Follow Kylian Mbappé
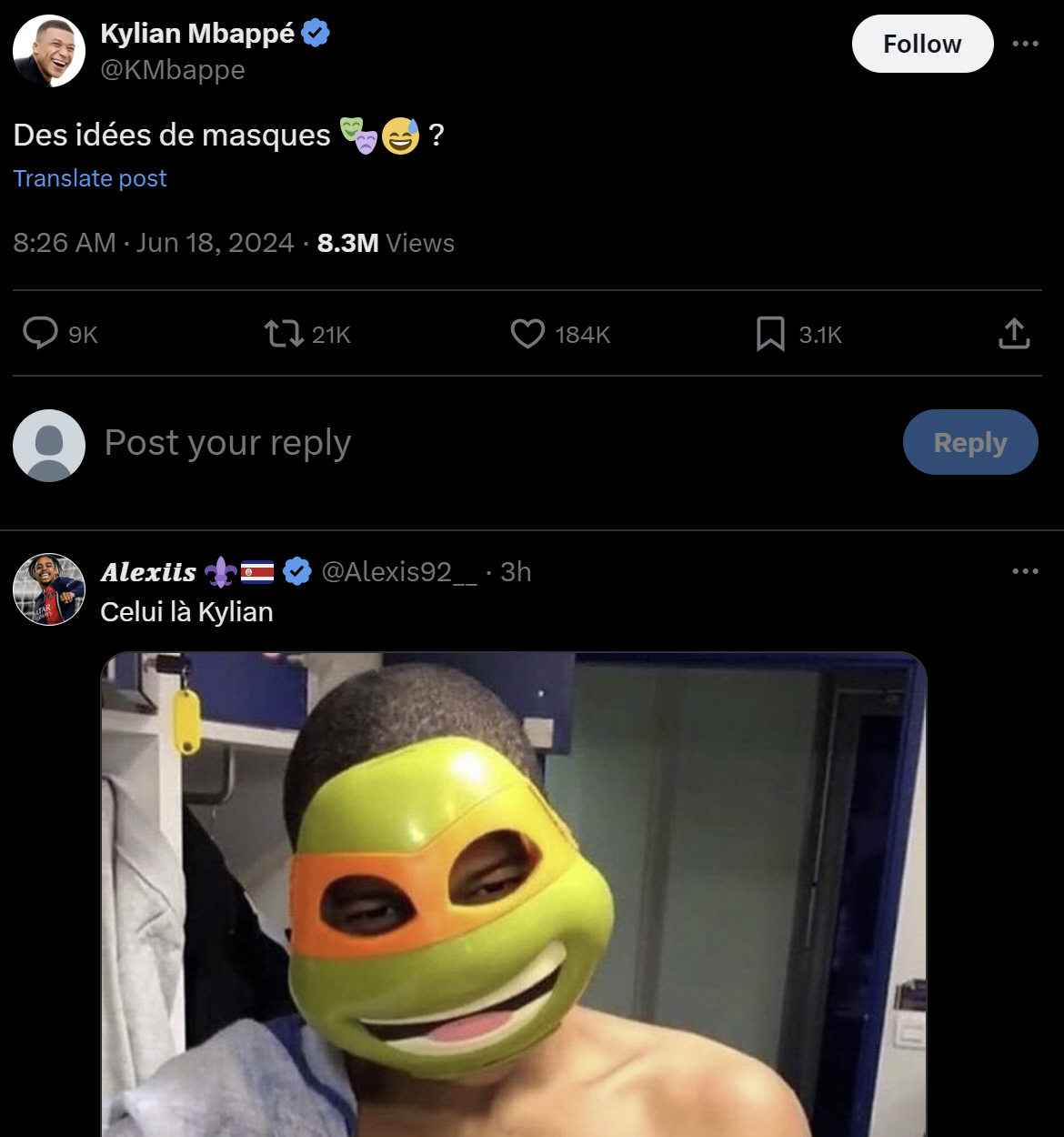This screenshot has width=1064, height=1137. (x=922, y=44)
